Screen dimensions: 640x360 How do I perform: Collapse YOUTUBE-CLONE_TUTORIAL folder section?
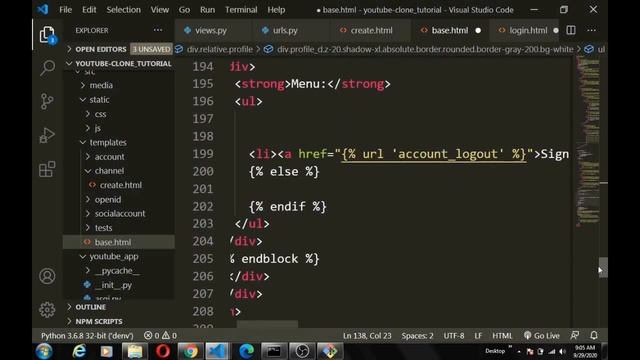click(x=119, y=63)
